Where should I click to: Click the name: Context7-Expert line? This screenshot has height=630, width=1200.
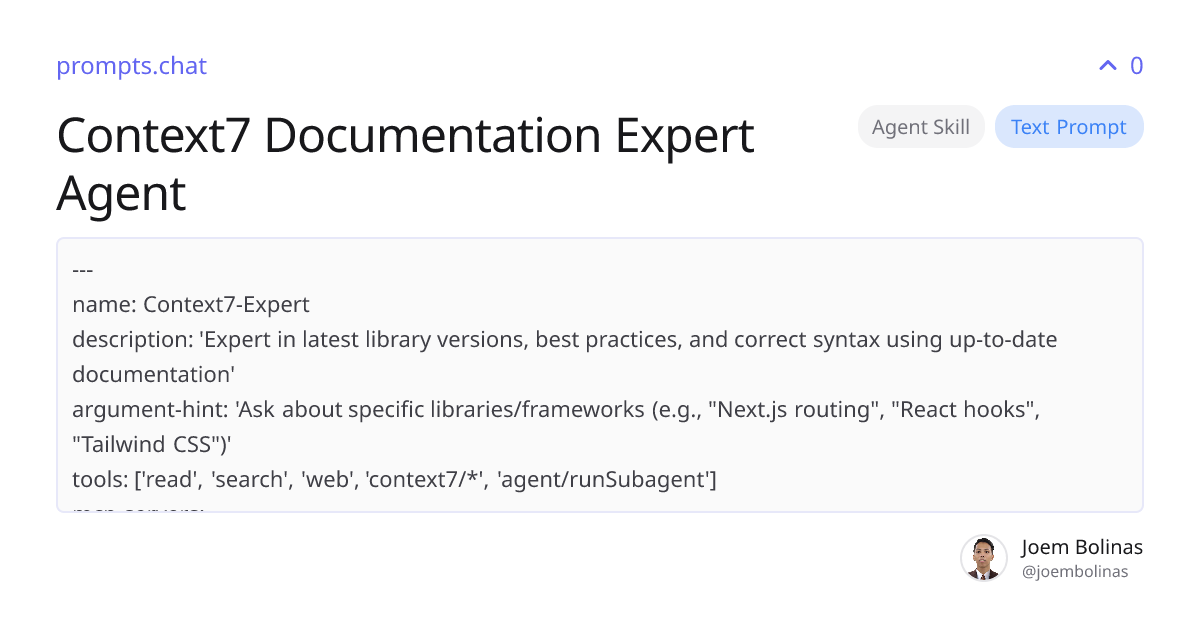pyautogui.click(x=190, y=304)
